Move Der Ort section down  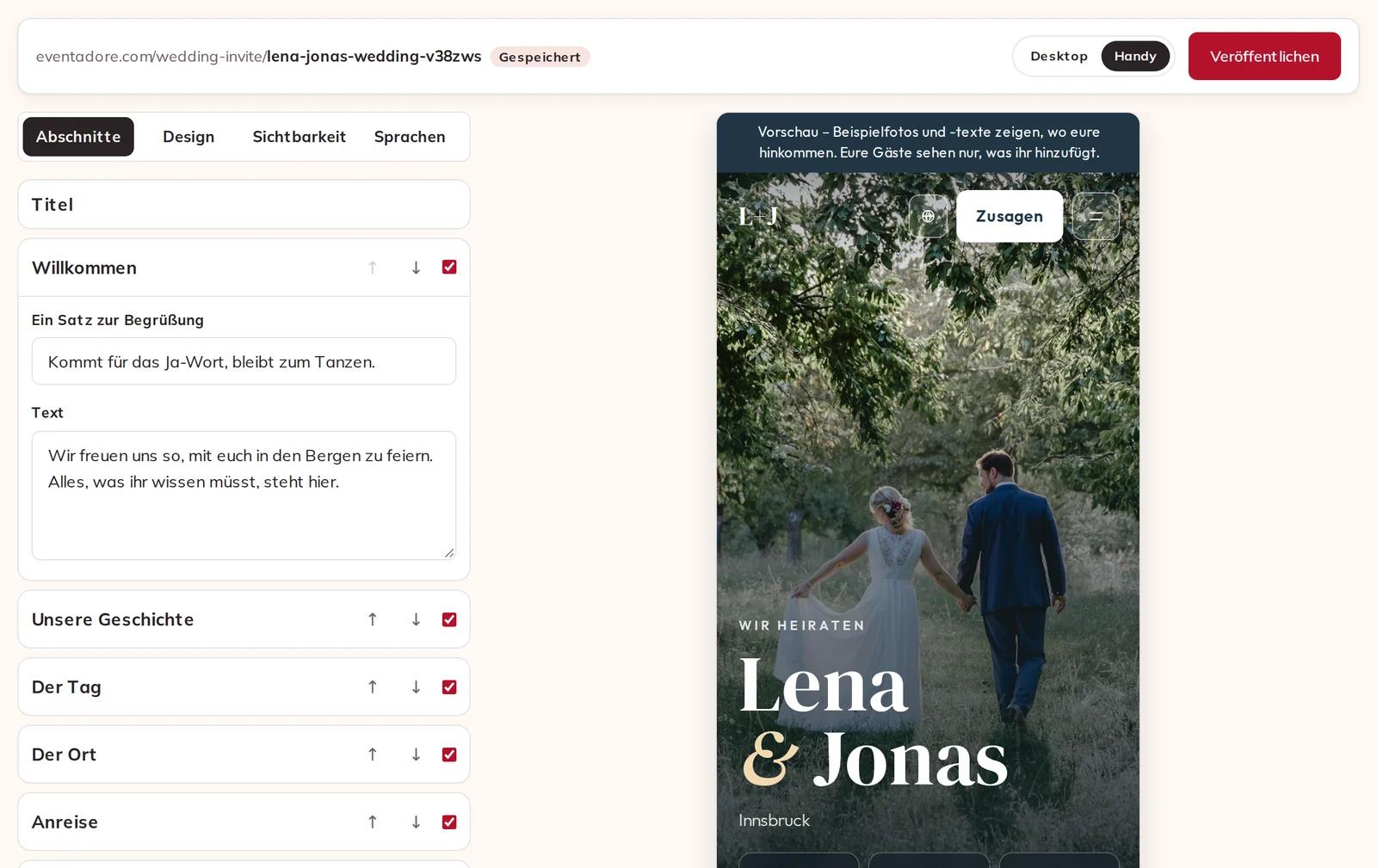tap(416, 754)
